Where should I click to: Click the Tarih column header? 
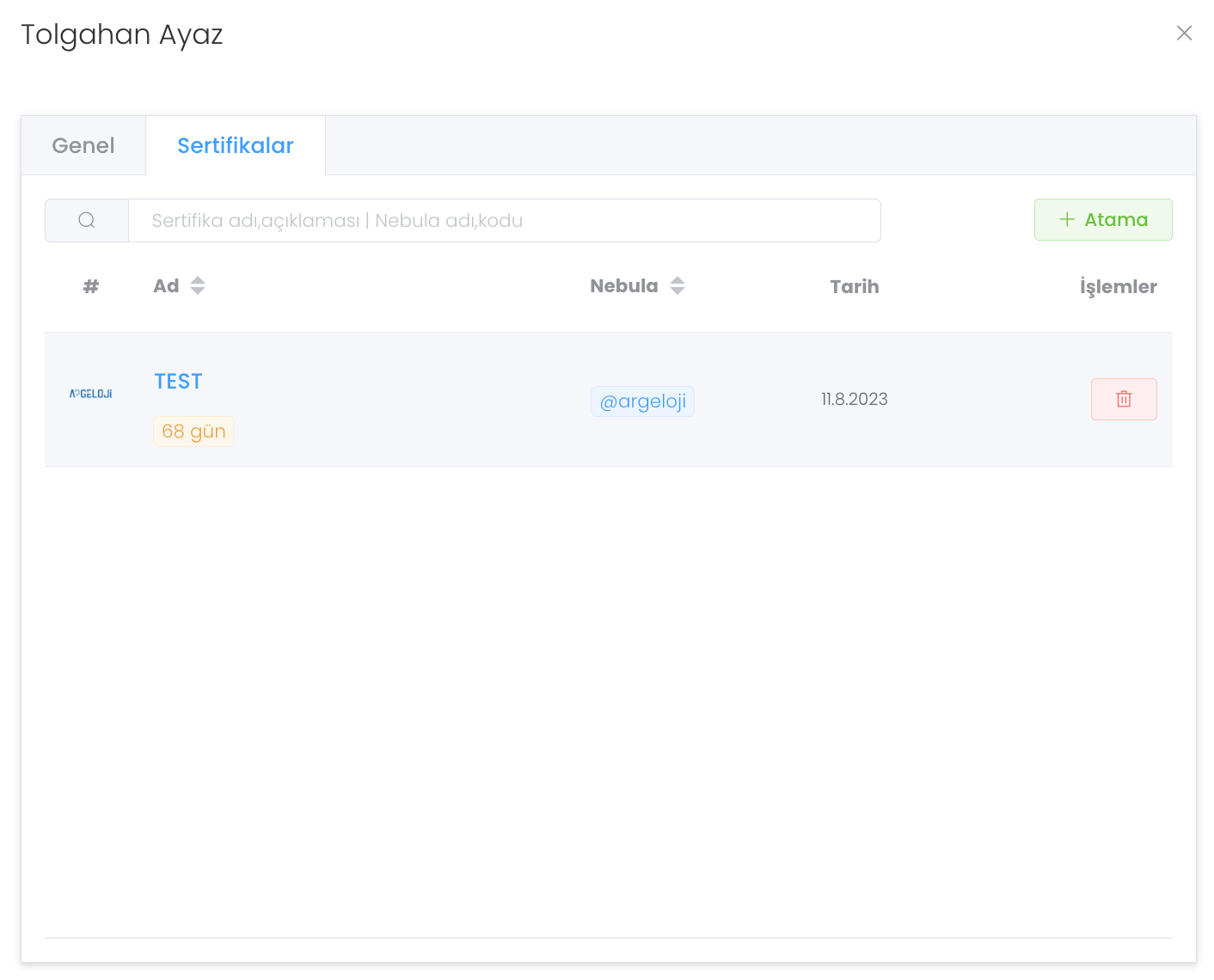coord(854,287)
